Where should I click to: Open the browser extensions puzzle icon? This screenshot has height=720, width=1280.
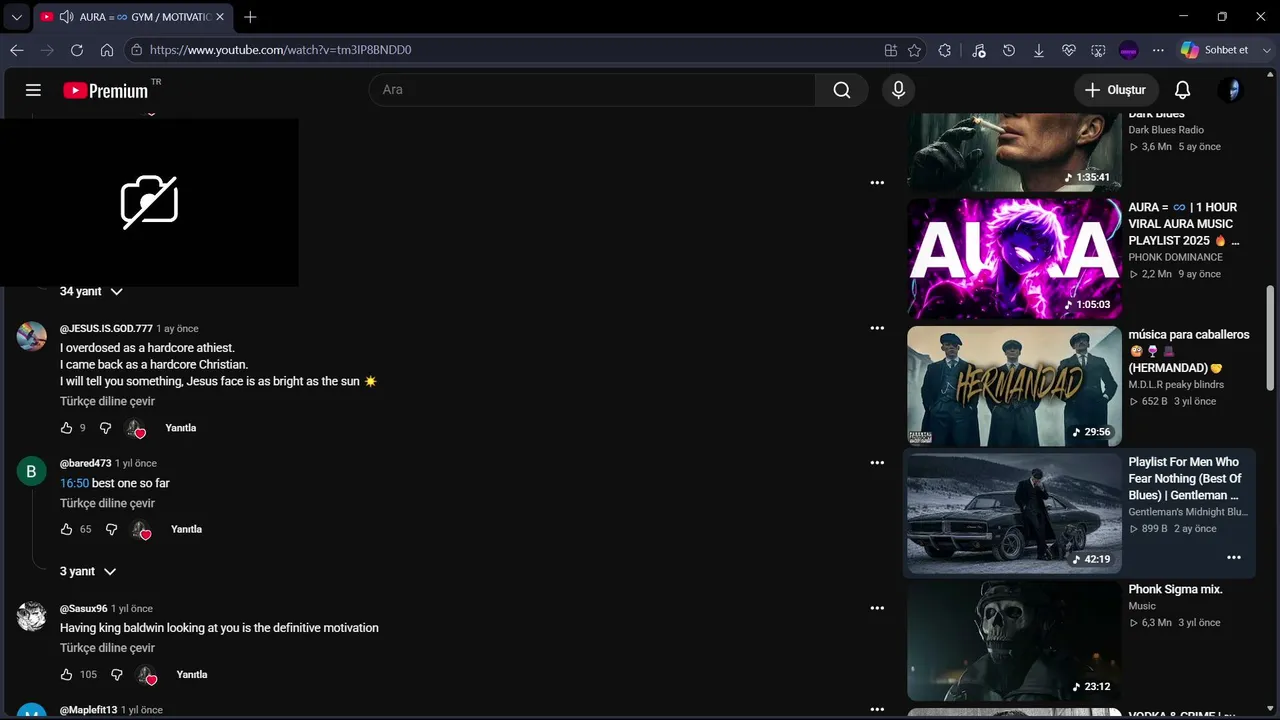click(x=945, y=50)
